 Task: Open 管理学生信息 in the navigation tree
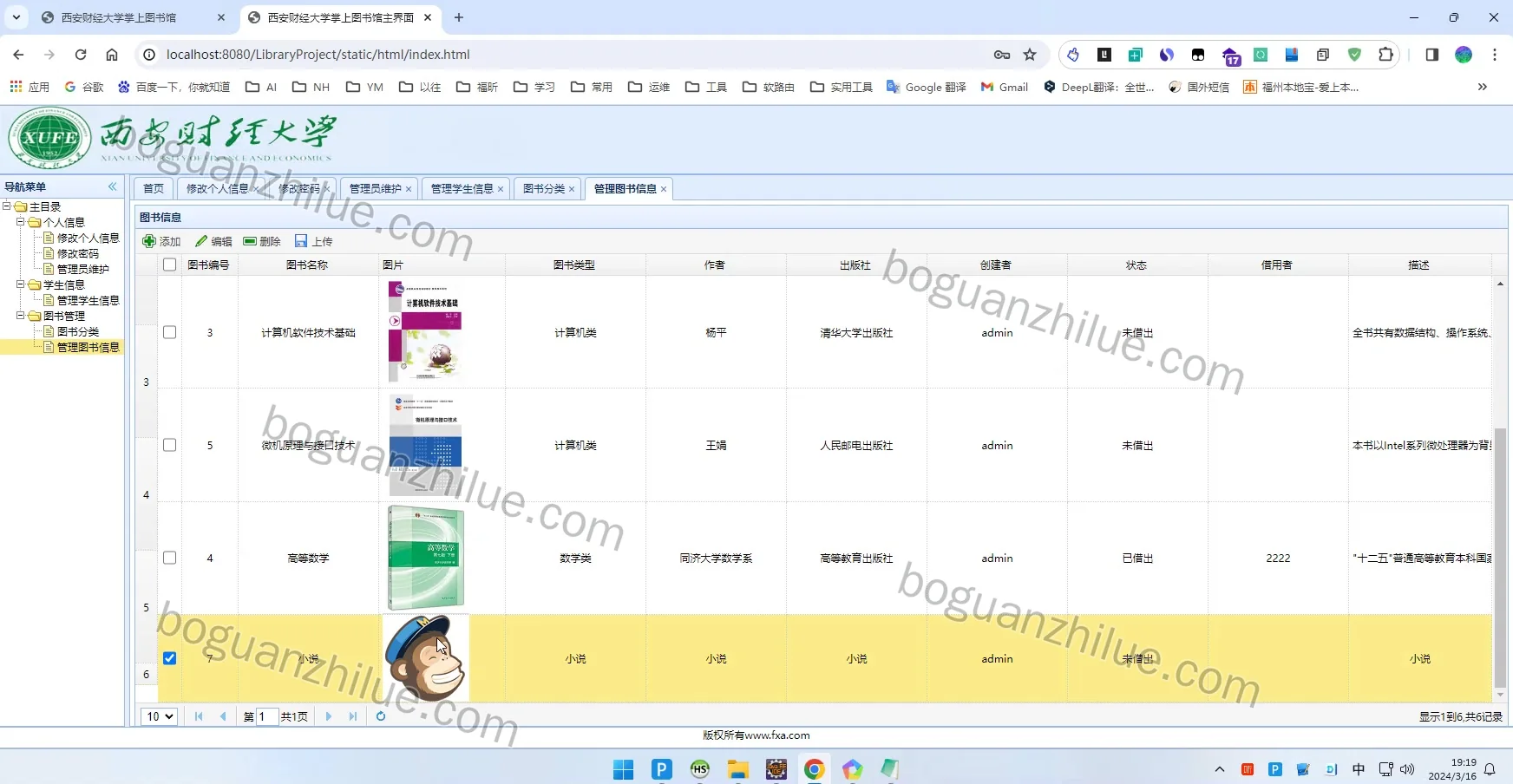(88, 300)
